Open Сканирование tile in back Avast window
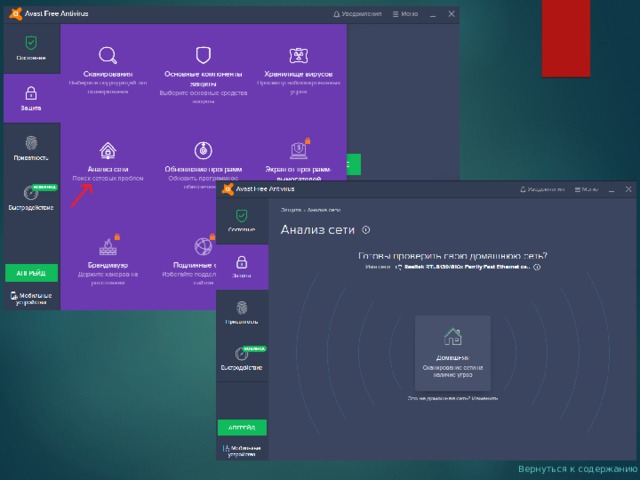 tap(108, 70)
